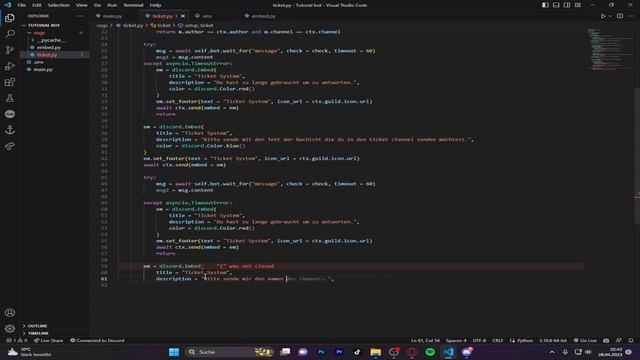Screen dimensions: 640x360
Task: Open the Help menu
Action: [156, 5]
